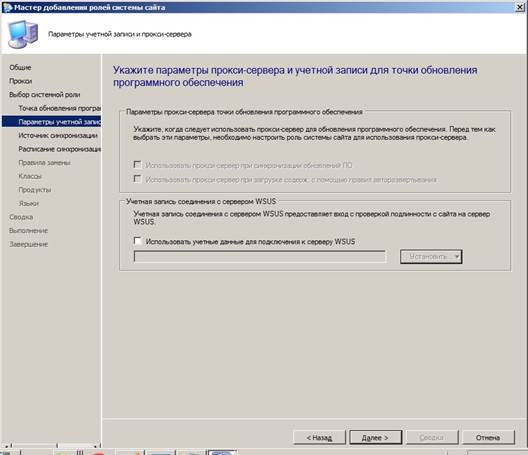528x455 pixels.
Task: Click the Параметры прокси-сервера точки обновления group label
Action: (x=244, y=112)
